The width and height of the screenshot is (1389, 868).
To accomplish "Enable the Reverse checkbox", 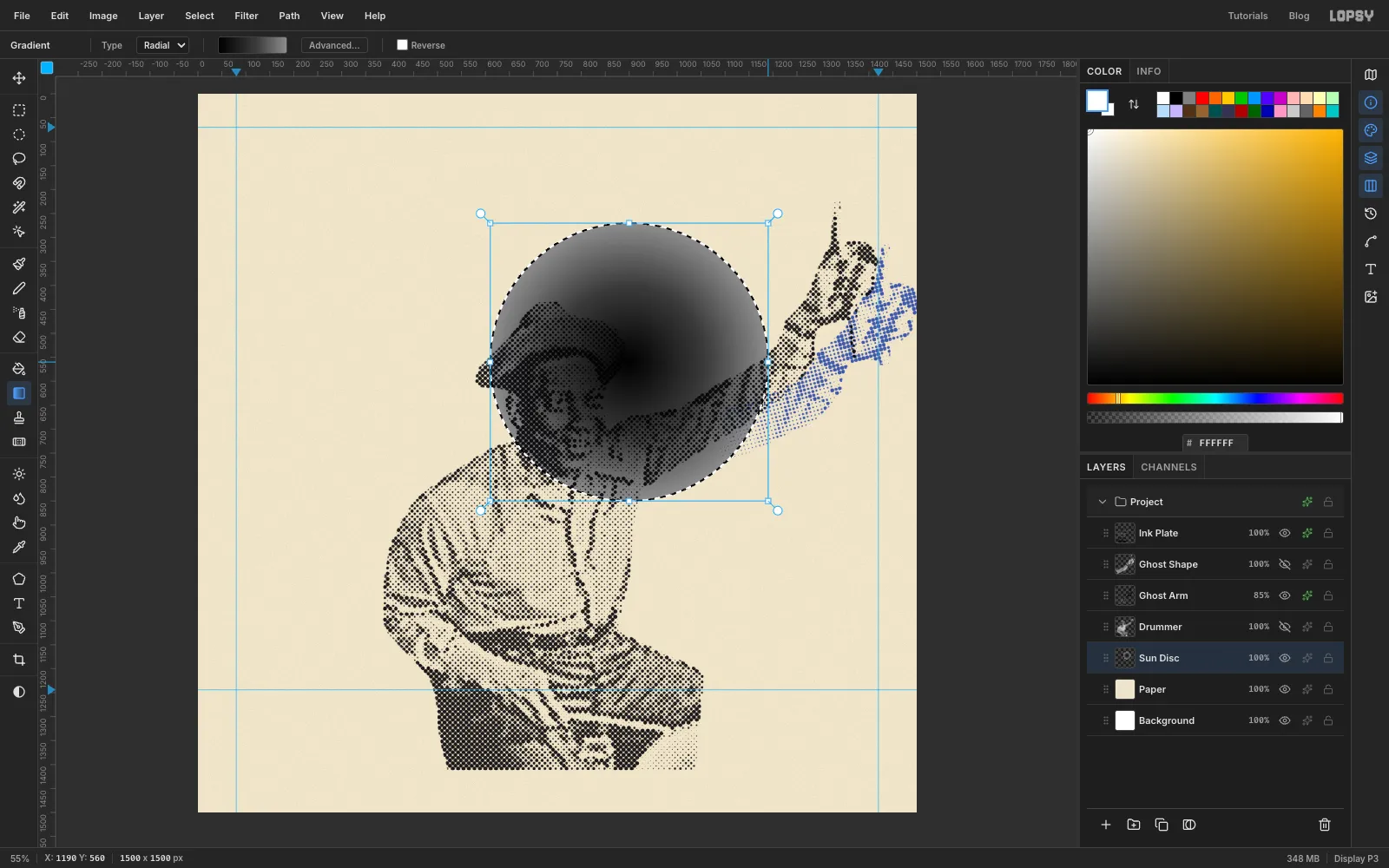I will pyautogui.click(x=402, y=45).
